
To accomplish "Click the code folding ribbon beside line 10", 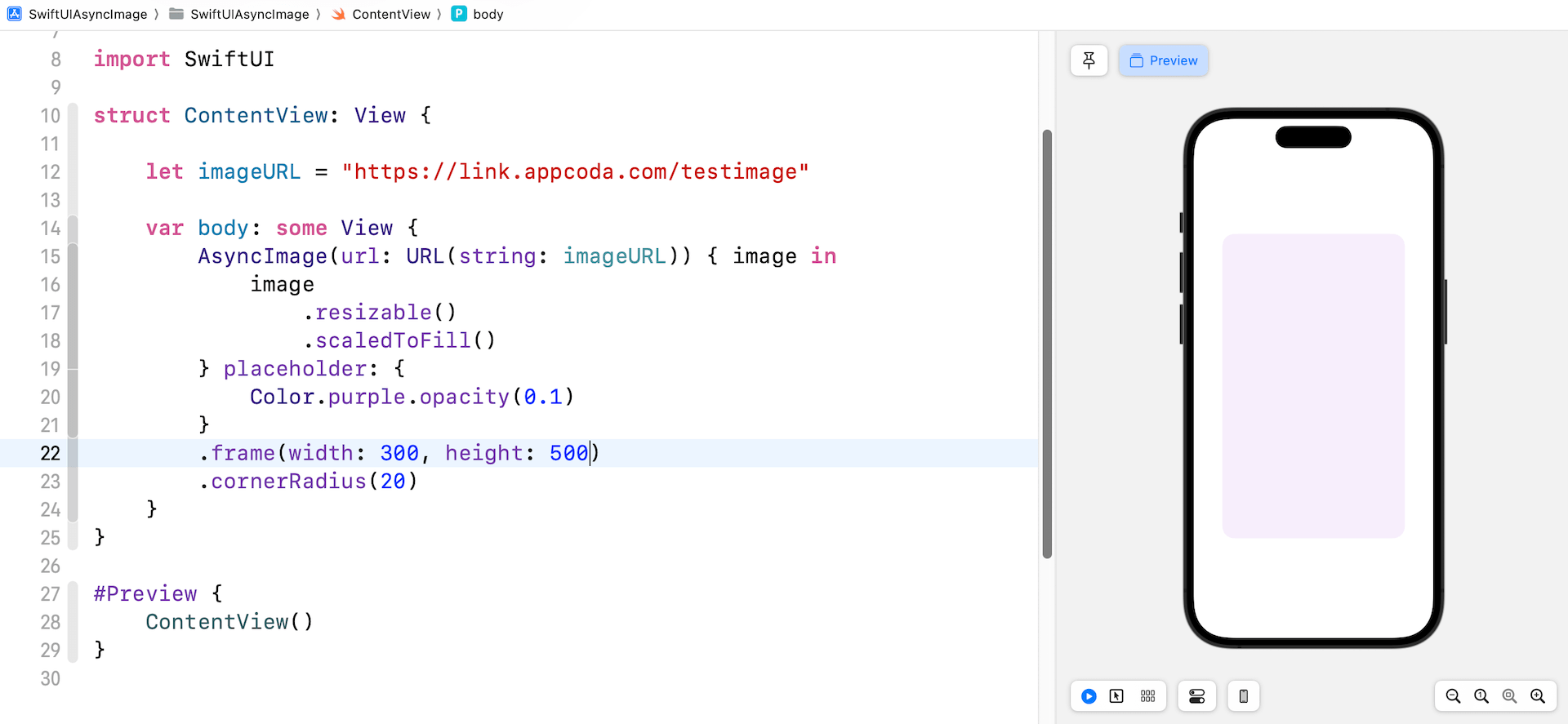I will point(73,116).
